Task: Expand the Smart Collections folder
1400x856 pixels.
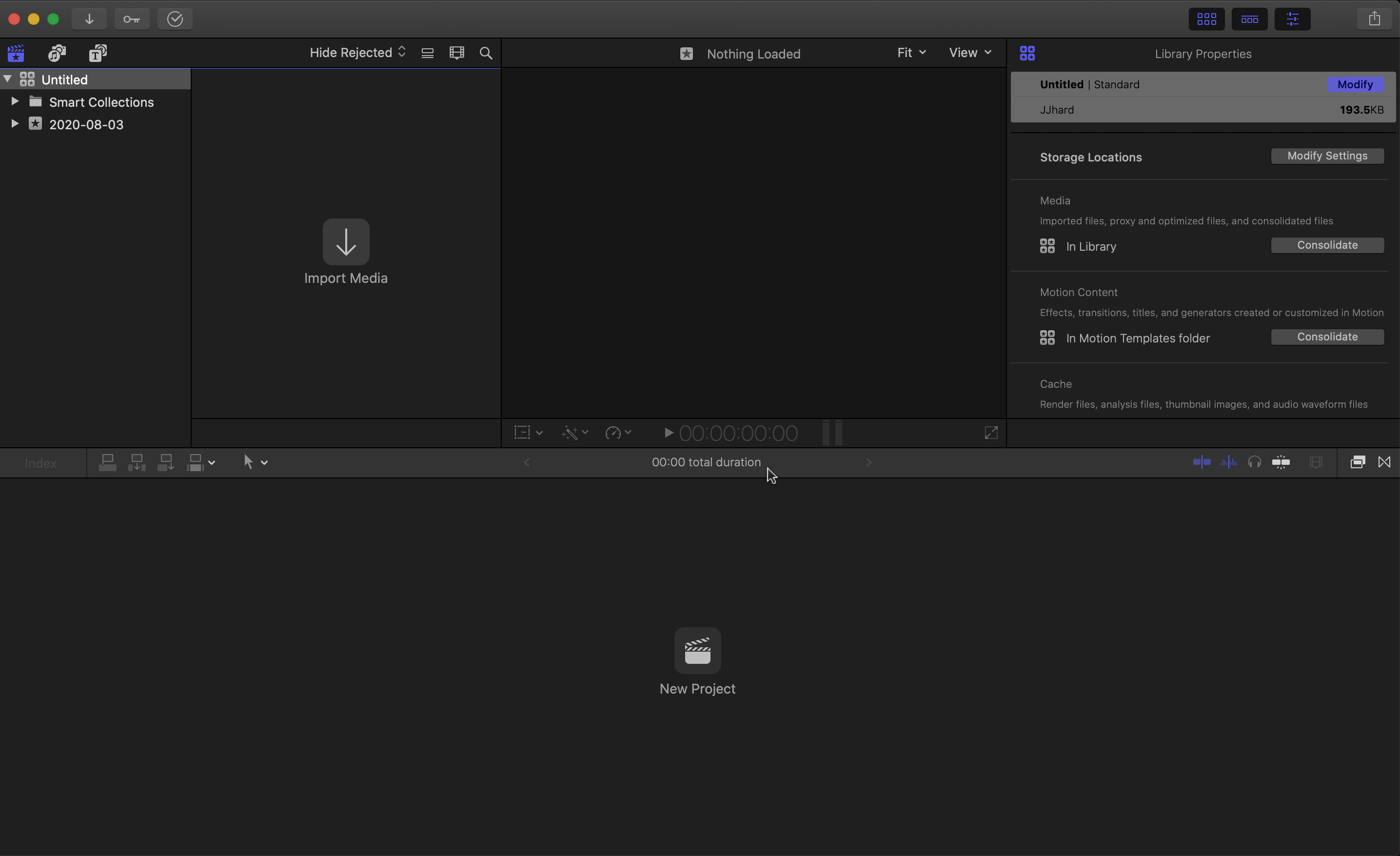Action: pos(15,102)
